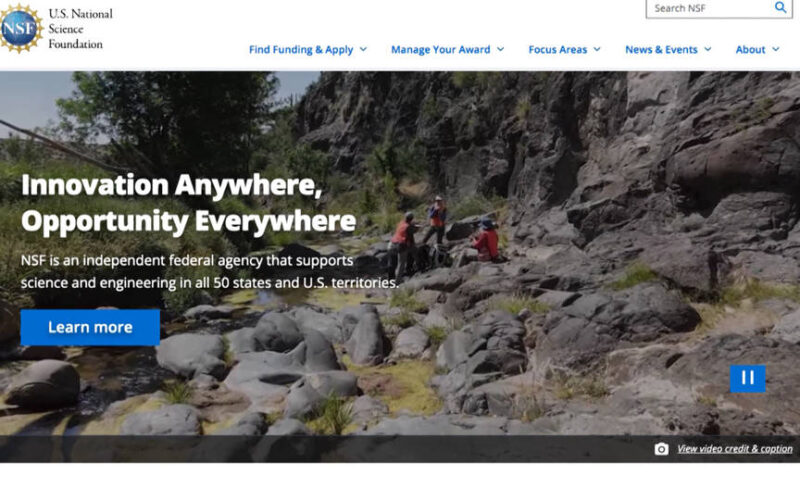Click the NSF logo emblem
This screenshot has height=500, width=800.
(19, 28)
